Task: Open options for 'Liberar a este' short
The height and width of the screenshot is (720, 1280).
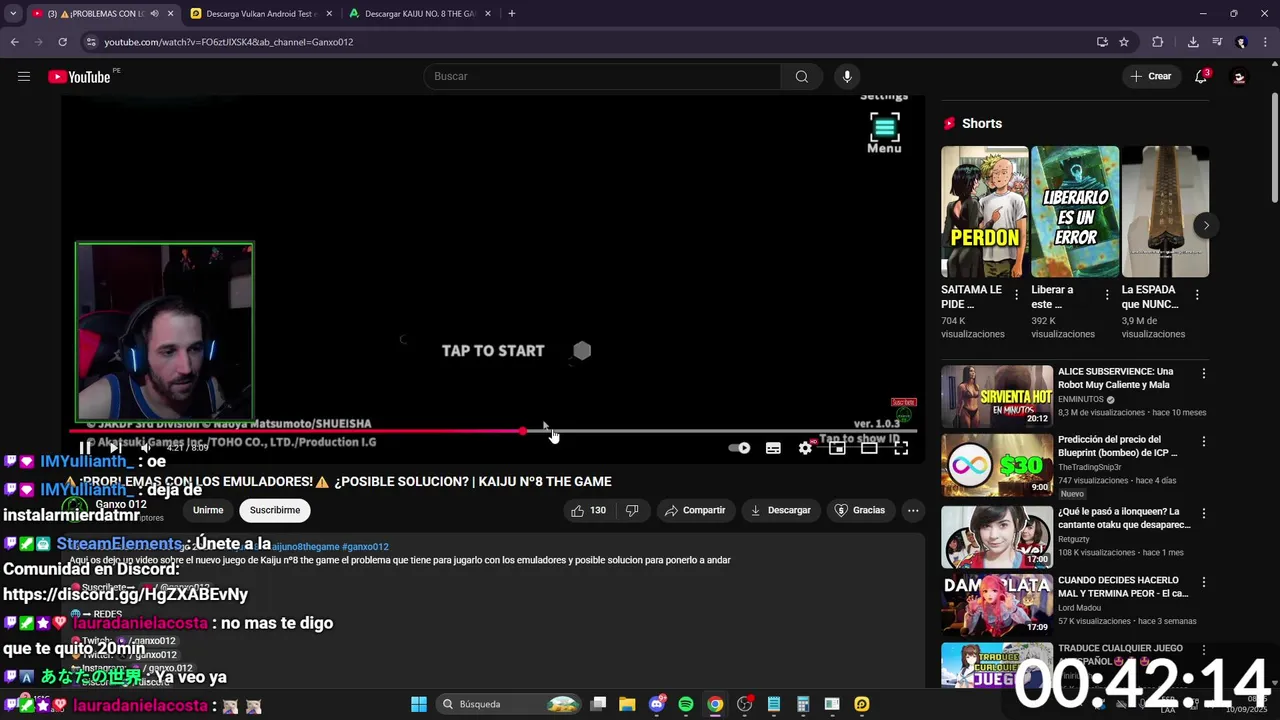Action: pyautogui.click(x=1107, y=295)
